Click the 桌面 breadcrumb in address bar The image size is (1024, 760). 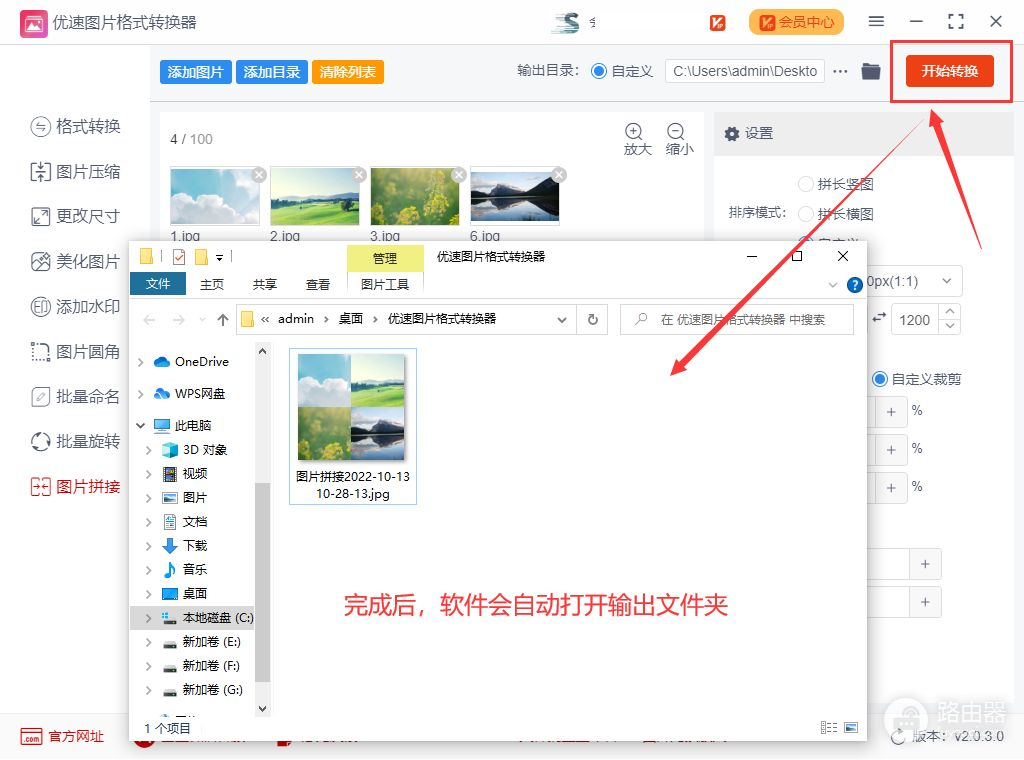point(351,319)
